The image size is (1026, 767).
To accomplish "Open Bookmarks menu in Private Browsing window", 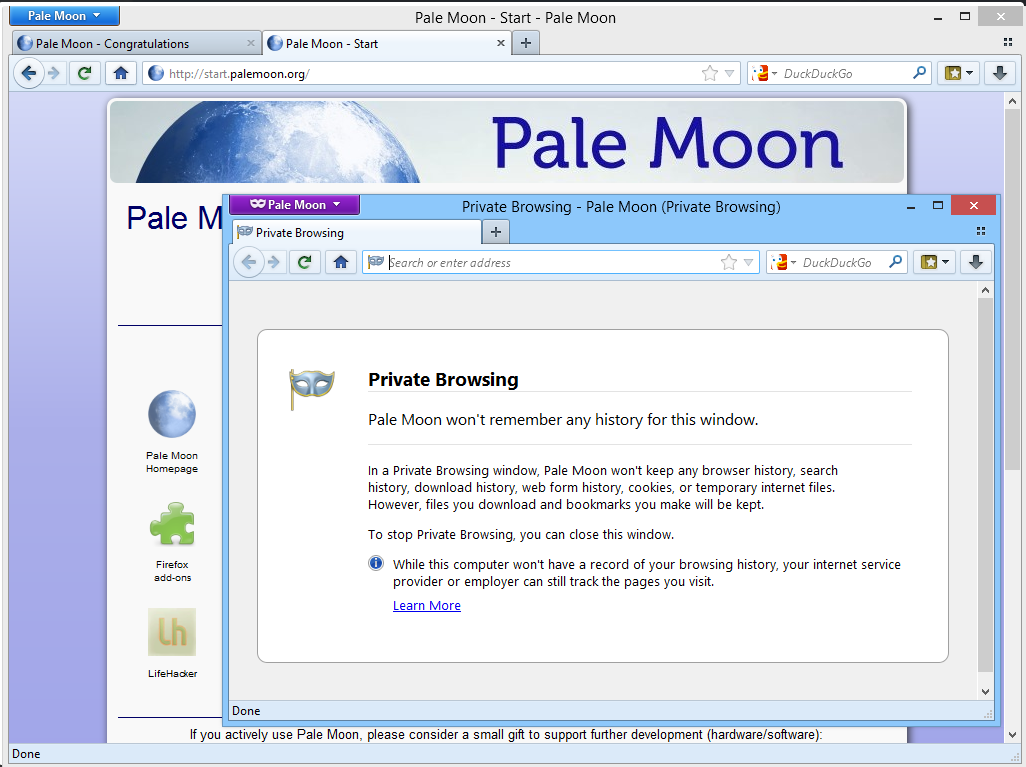I will [934, 262].
